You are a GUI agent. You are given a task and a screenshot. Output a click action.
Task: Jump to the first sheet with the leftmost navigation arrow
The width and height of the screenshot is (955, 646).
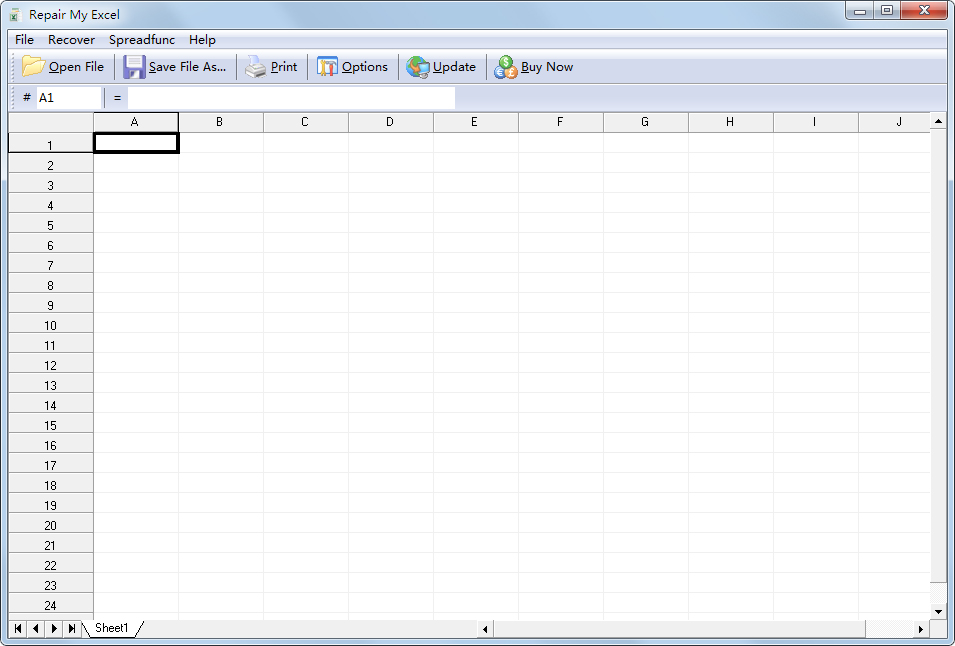(16, 628)
